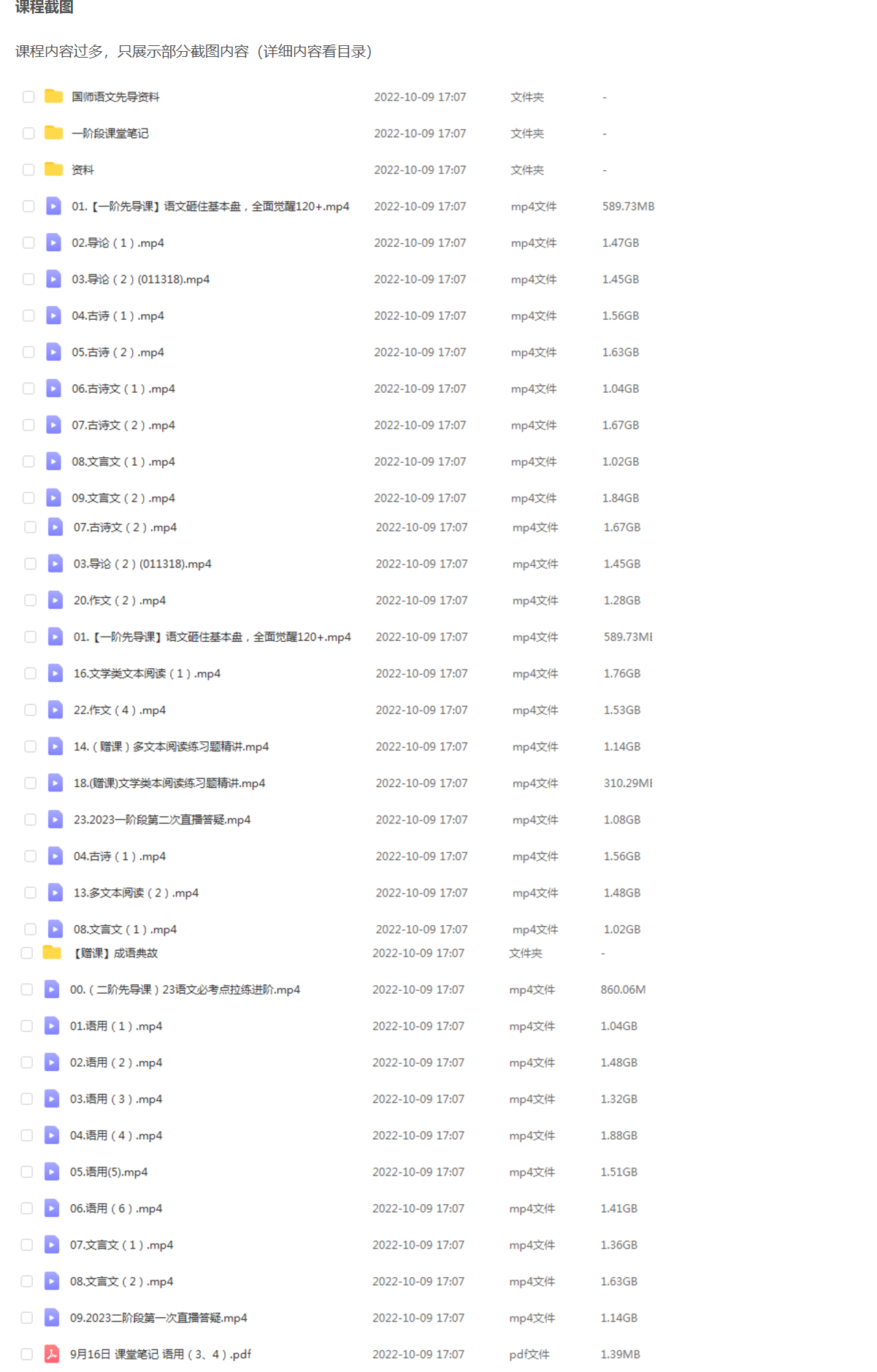
Task: Click the video icon for 02.导论（1）.mp4
Action: click(x=53, y=242)
